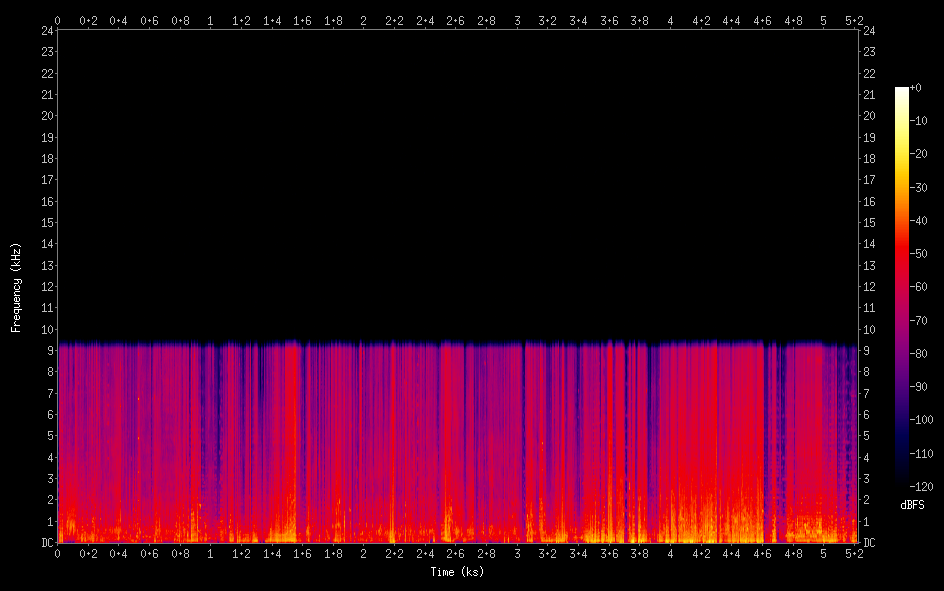Click 15 on the left frequency axis
Viewport: 944px width, 591px height.
[x=46, y=223]
